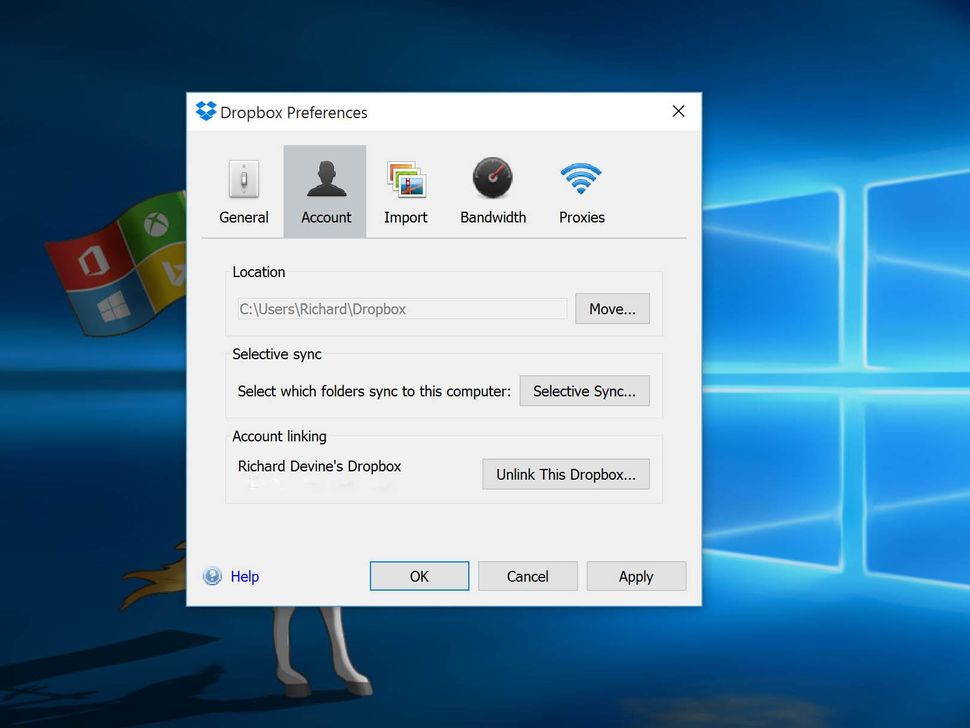Unlink This Dropbox account

[x=565, y=473]
